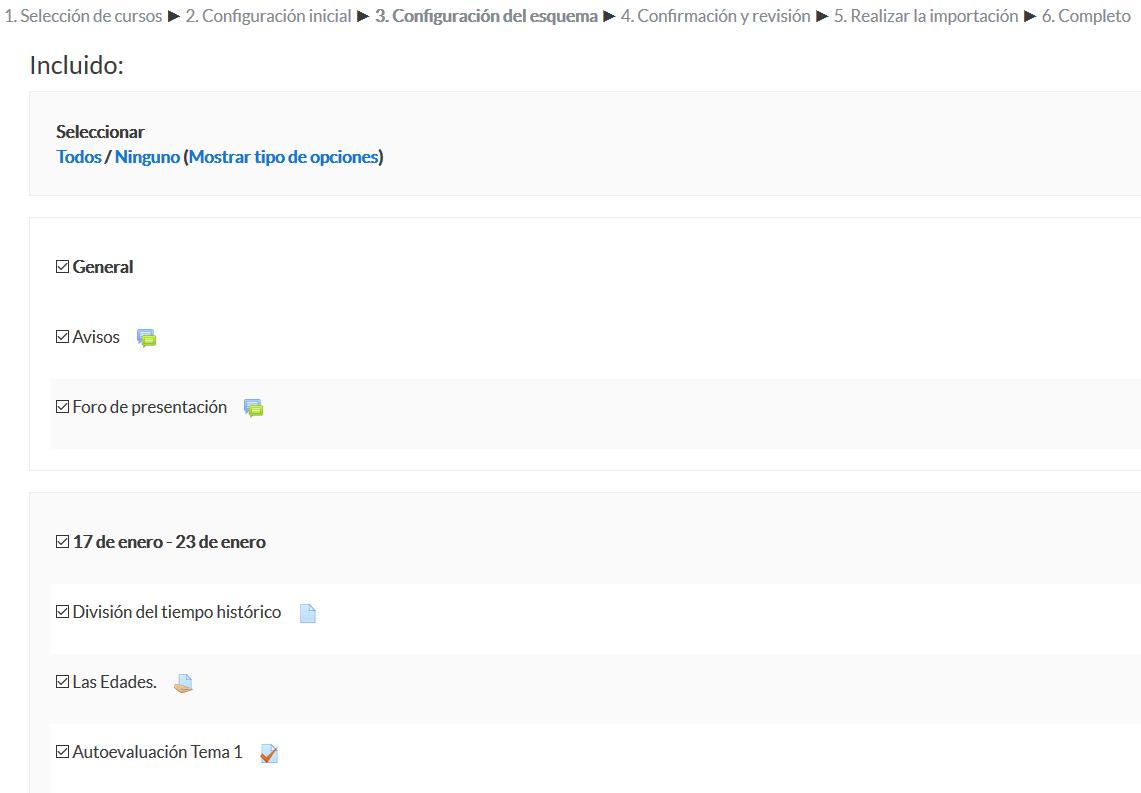Click step 6. Completo
Image resolution: width=1141 pixels, height=793 pixels.
point(1086,16)
